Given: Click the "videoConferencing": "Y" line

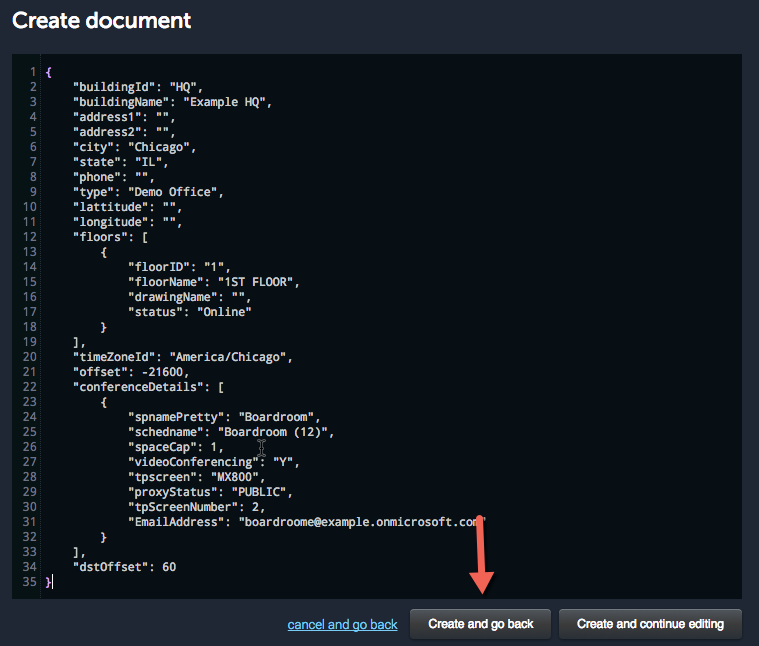Looking at the screenshot, I should pyautogui.click(x=213, y=462).
